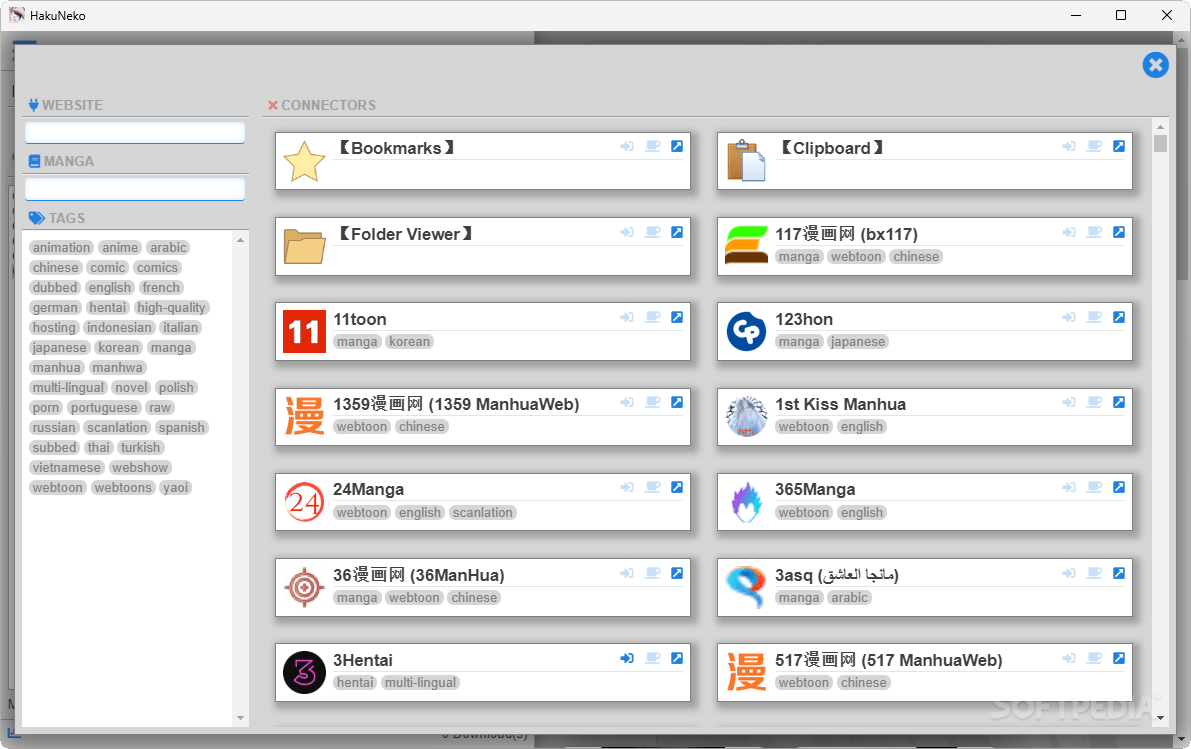Filter by the japanese tag in tags list
This screenshot has width=1191, height=749.
pos(59,347)
